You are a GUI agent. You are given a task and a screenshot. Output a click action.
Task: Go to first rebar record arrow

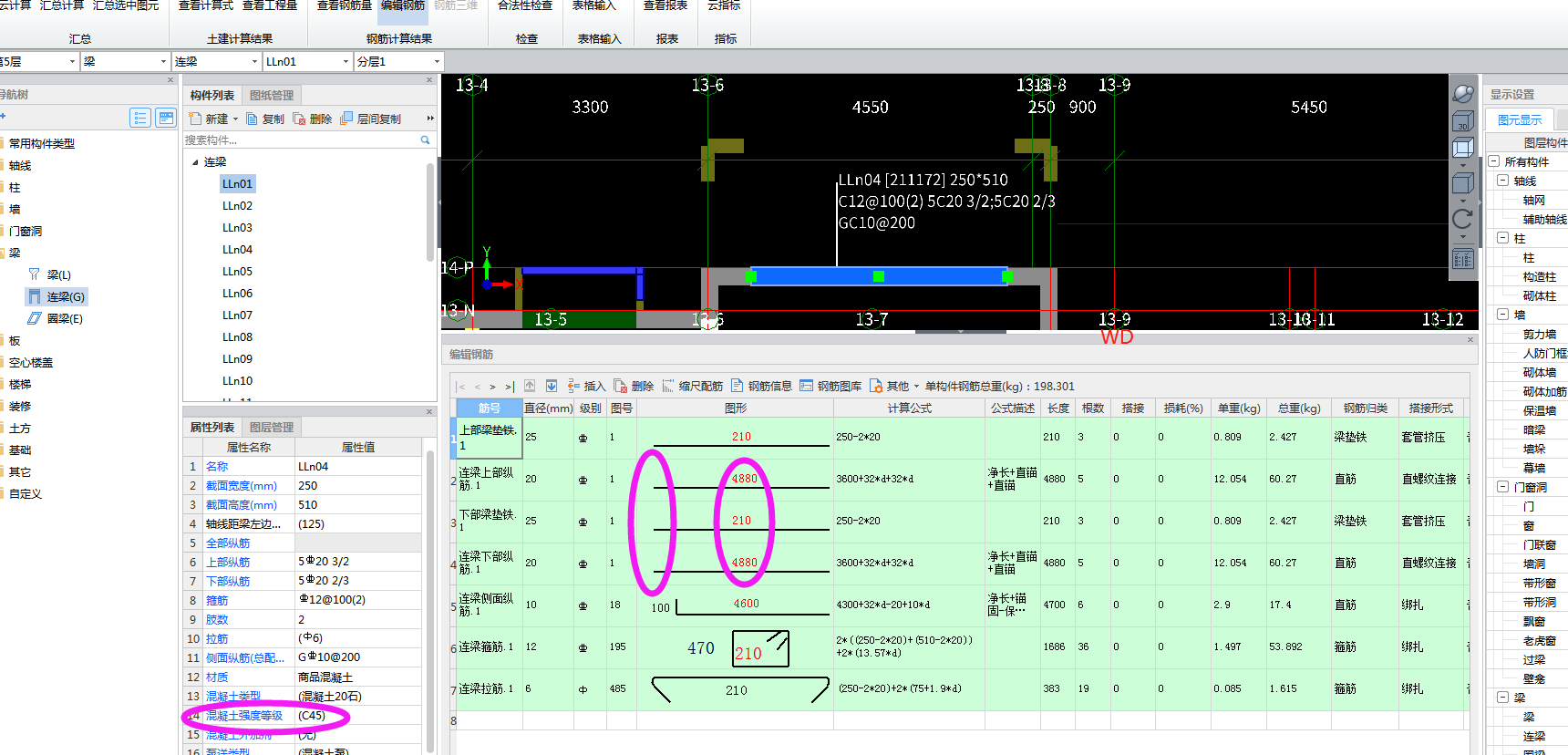[461, 387]
